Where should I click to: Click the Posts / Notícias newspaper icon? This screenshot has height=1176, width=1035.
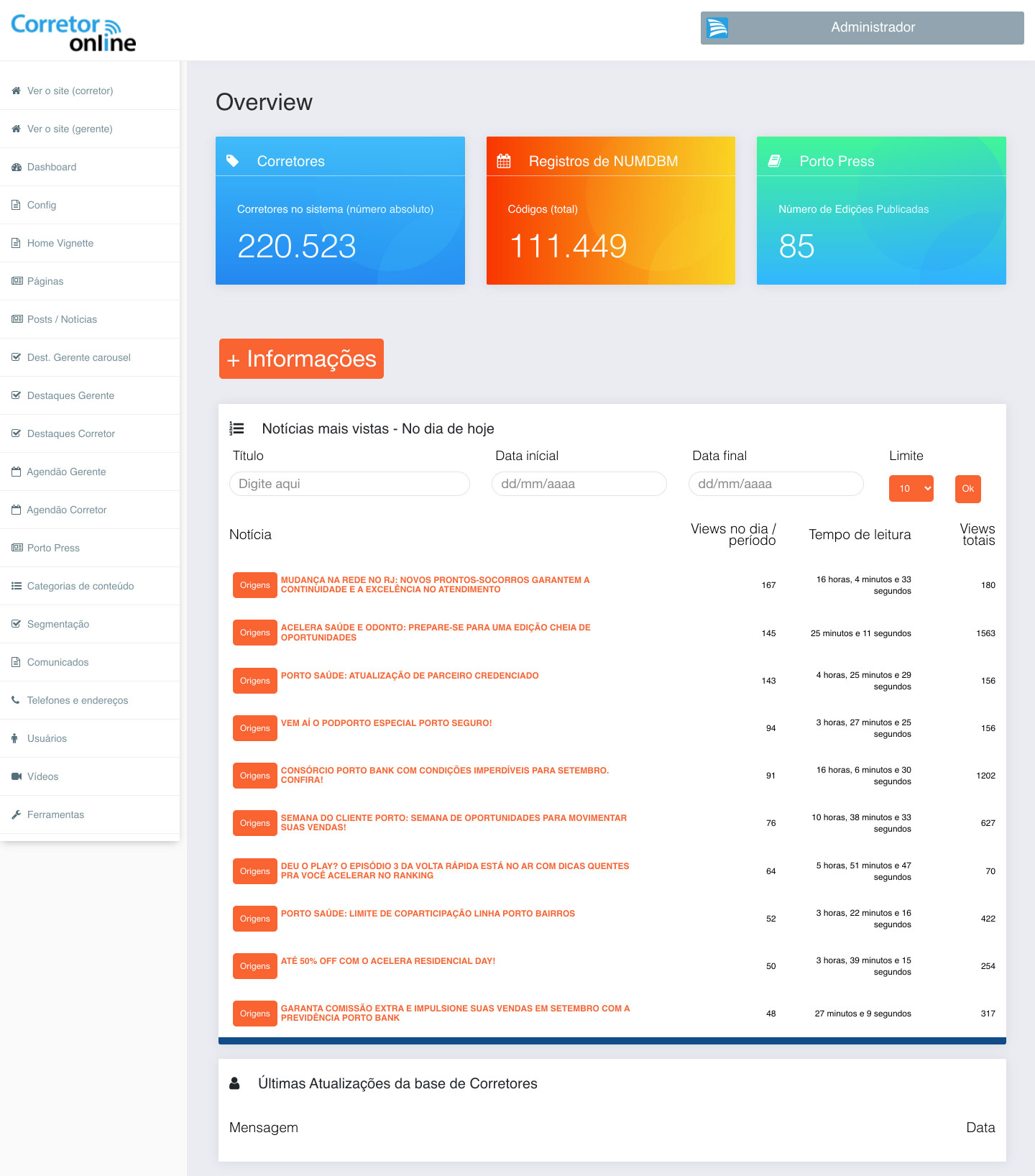point(17,320)
